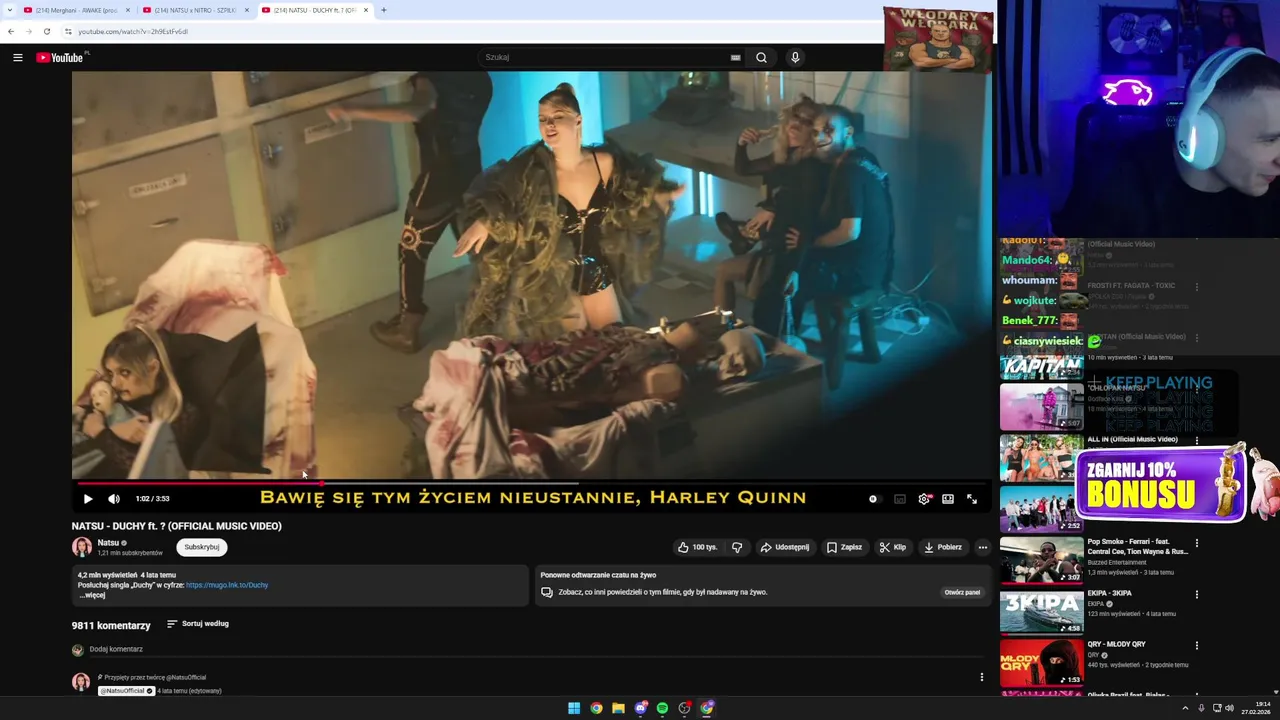Open player settings gear
Viewport: 1280px width, 720px height.
point(924,498)
